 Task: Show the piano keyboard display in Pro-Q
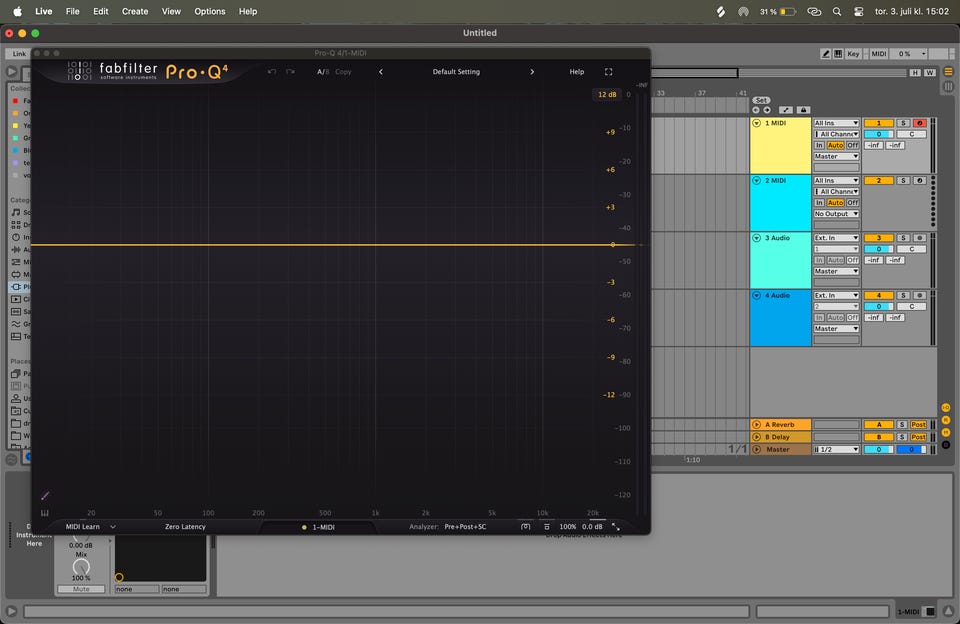click(45, 513)
